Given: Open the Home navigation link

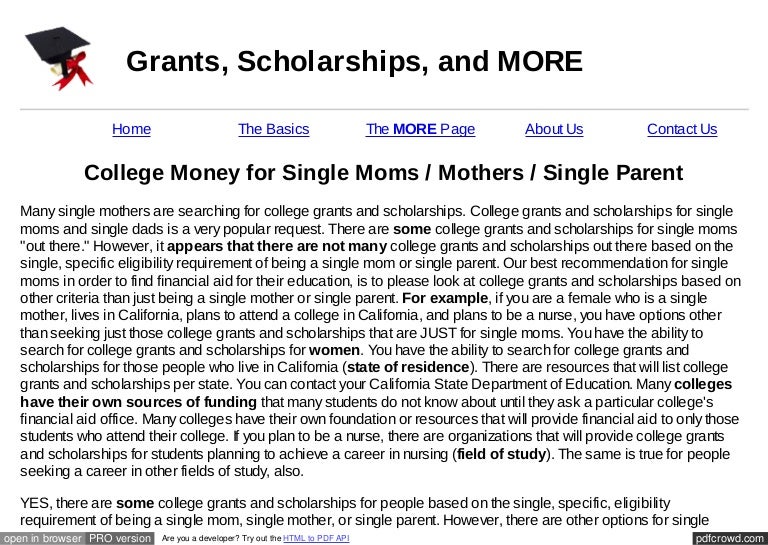Looking at the screenshot, I should [x=131, y=129].
